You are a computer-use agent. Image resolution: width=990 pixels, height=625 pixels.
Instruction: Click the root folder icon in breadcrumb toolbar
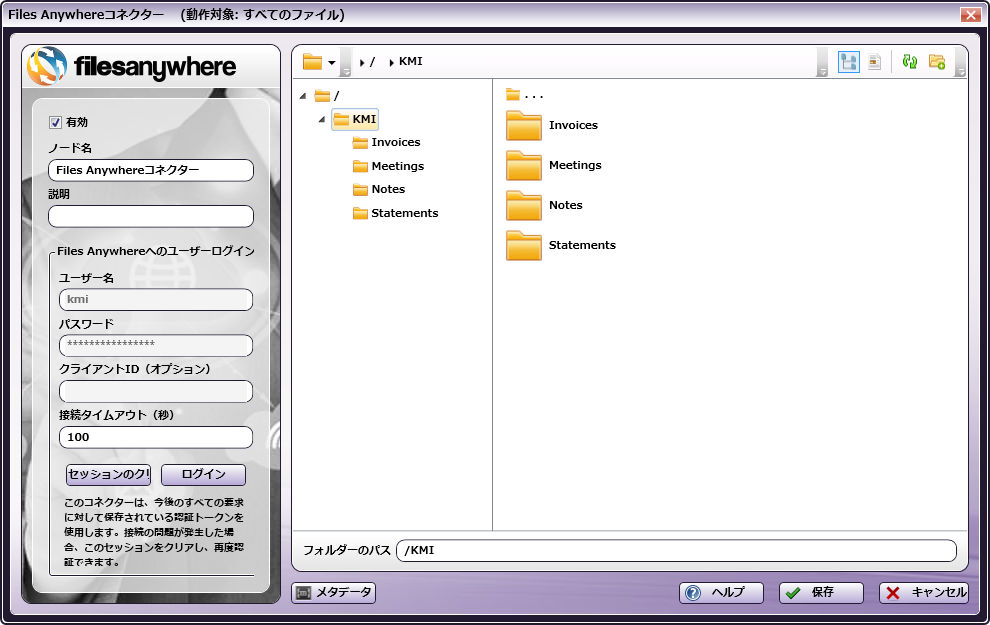pos(313,62)
